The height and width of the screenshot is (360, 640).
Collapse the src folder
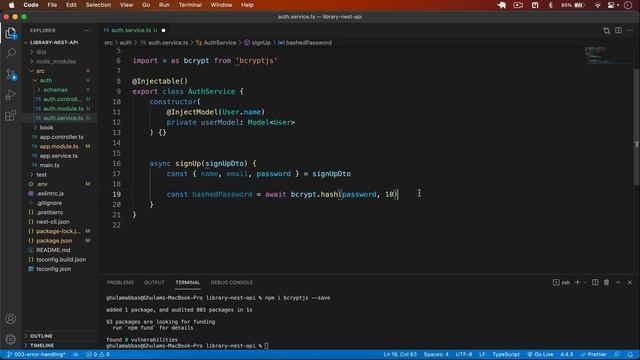coord(40,71)
